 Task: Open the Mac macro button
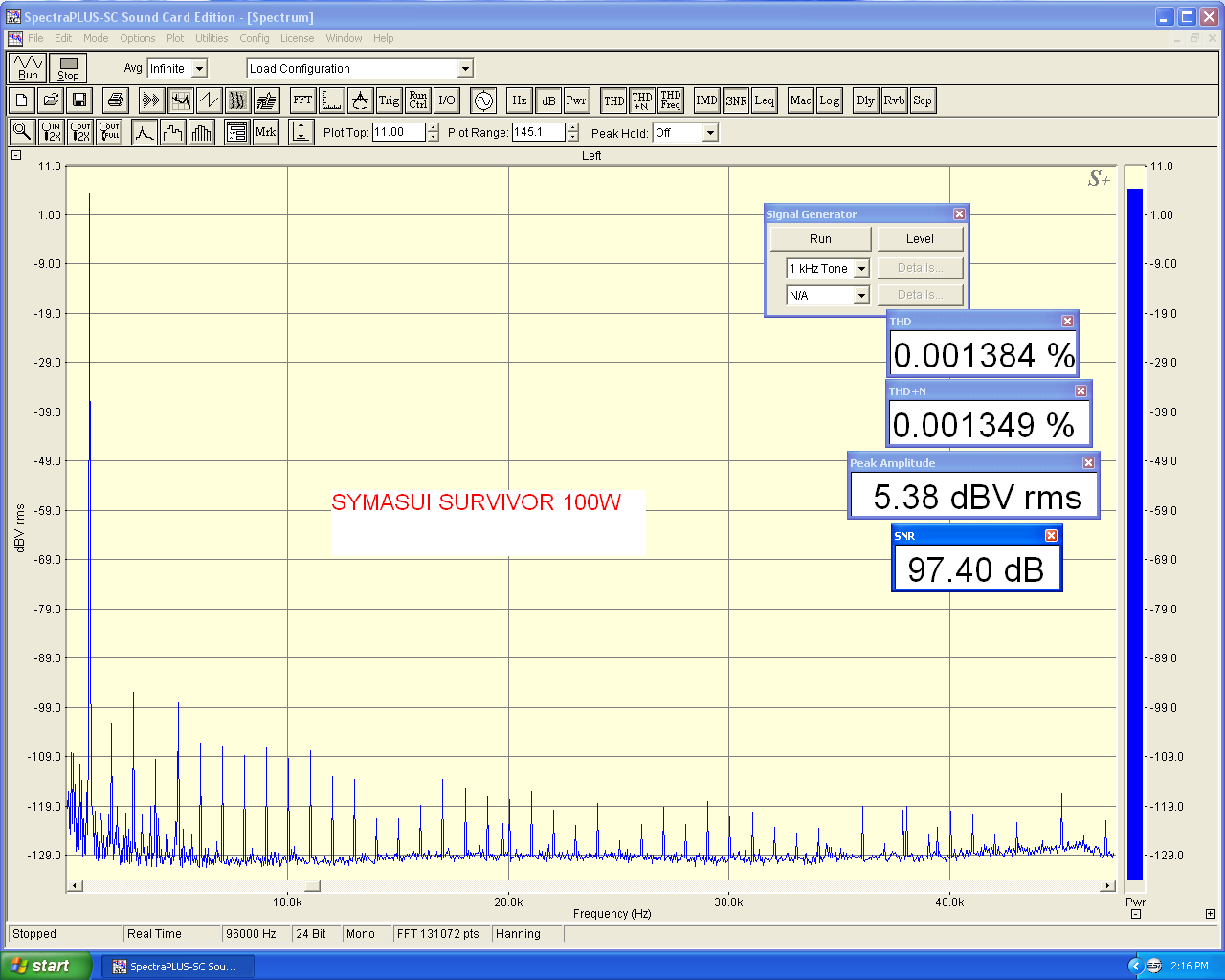coord(801,100)
